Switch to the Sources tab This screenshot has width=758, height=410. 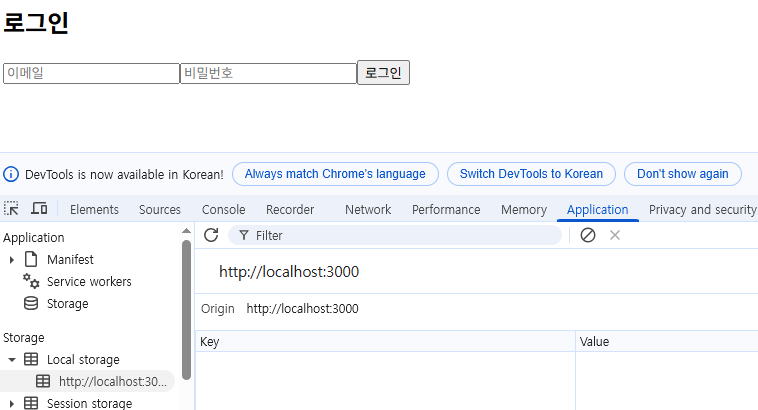click(x=160, y=209)
